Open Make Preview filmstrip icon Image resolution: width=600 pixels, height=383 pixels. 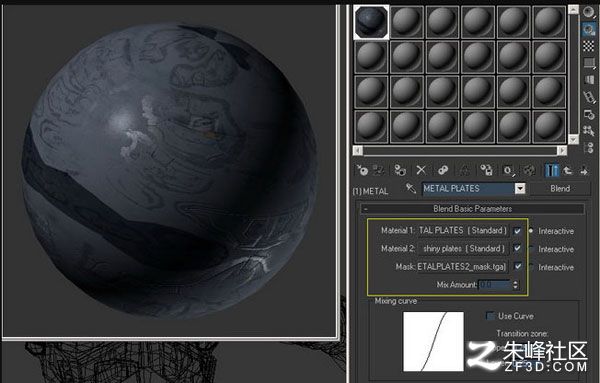point(589,97)
